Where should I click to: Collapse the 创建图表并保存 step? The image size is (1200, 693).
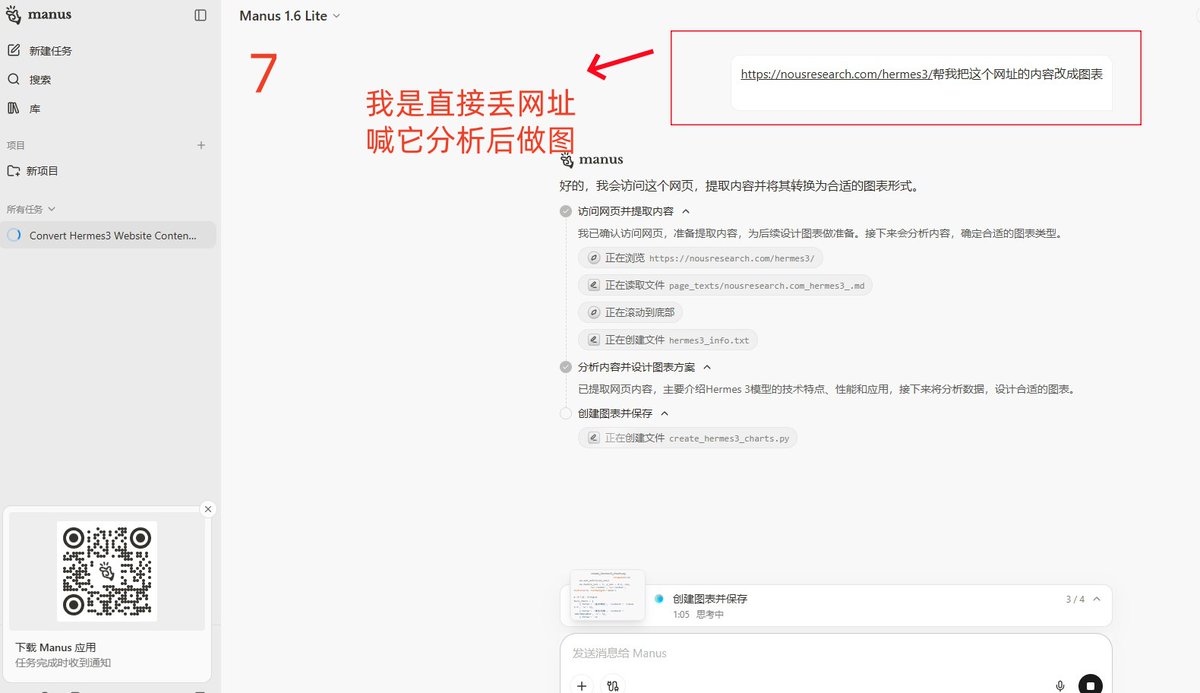tap(665, 413)
